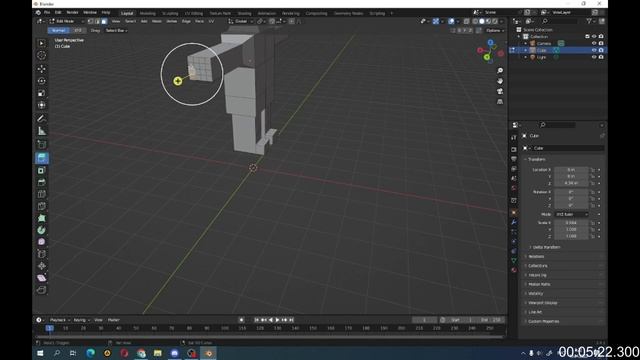Open the Global orientation dropdown
Screen dimensions: 640x360
[x=241, y=21]
